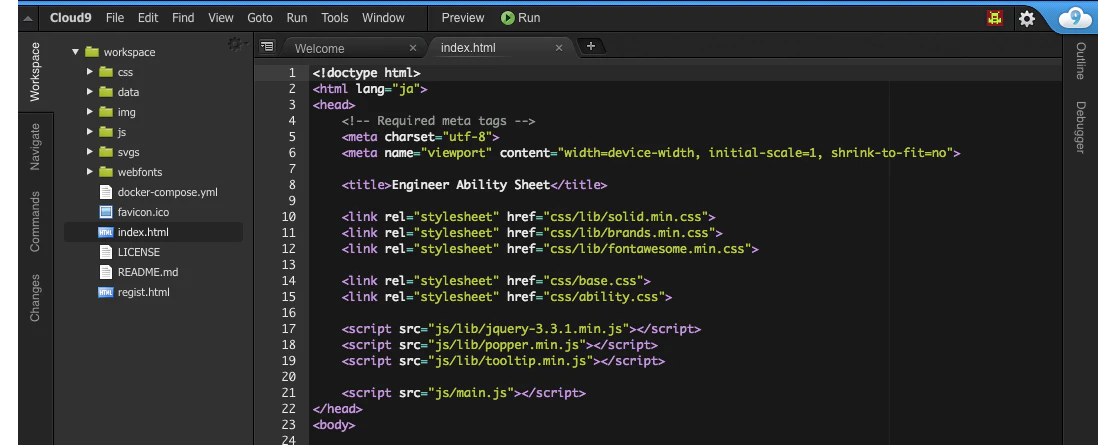Screen dimensions: 1098x445
Task: Expand the css folder
Action: (x=90, y=71)
